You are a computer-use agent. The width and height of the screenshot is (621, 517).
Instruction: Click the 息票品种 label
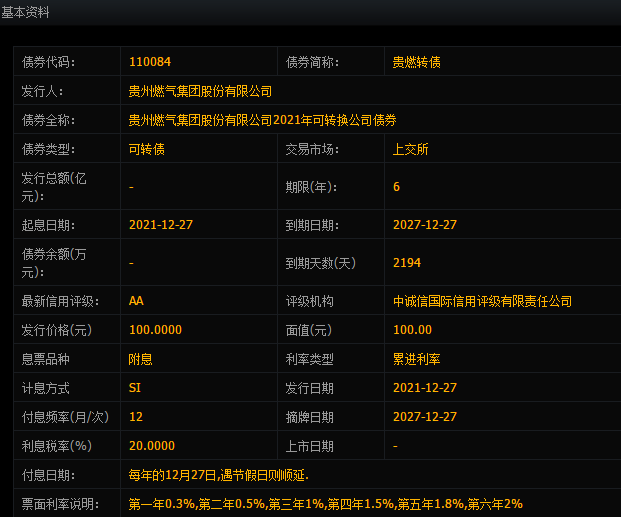pyautogui.click(x=46, y=359)
